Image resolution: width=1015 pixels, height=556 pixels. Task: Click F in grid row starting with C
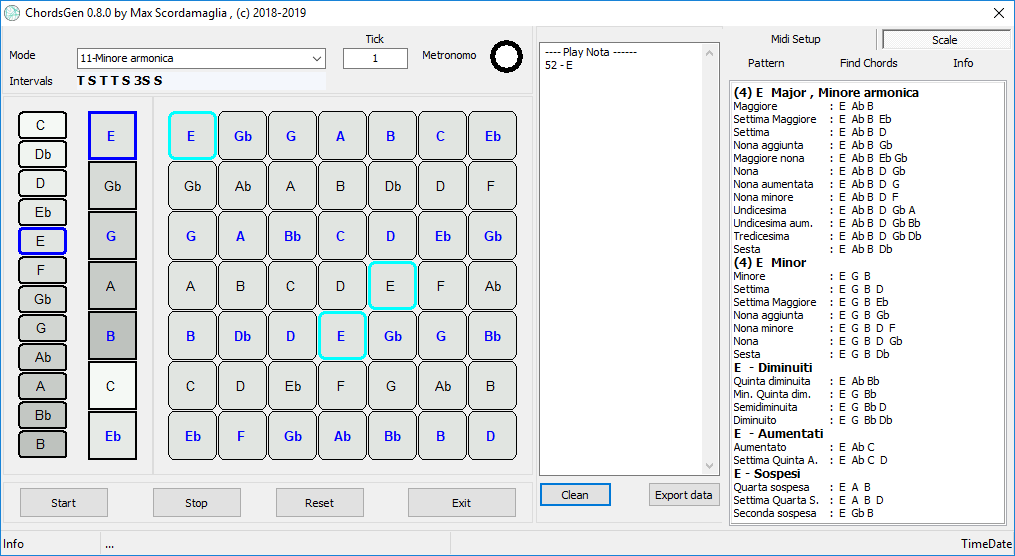[x=342, y=386]
